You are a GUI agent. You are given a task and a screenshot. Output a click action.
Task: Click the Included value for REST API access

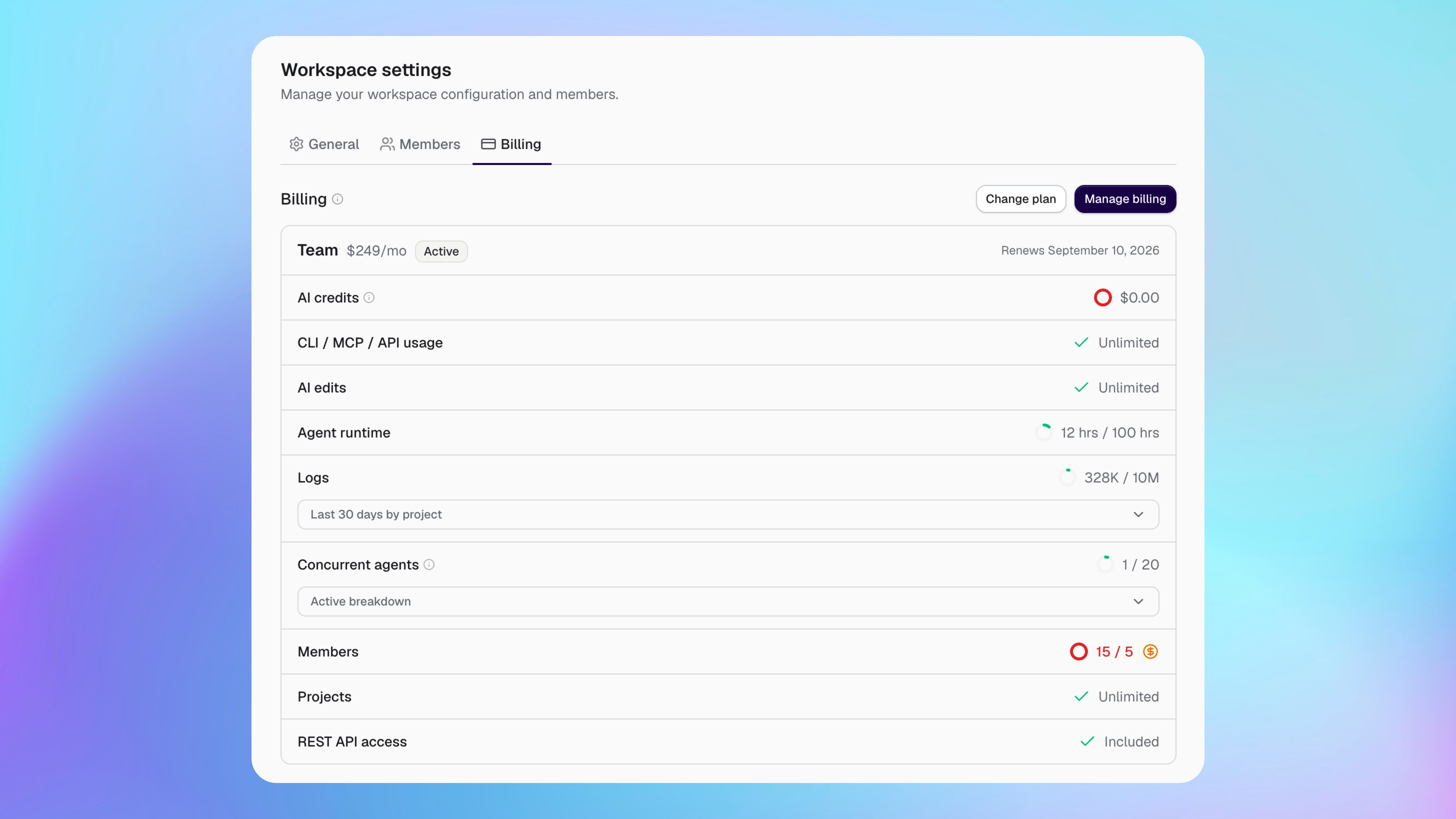point(1131,741)
